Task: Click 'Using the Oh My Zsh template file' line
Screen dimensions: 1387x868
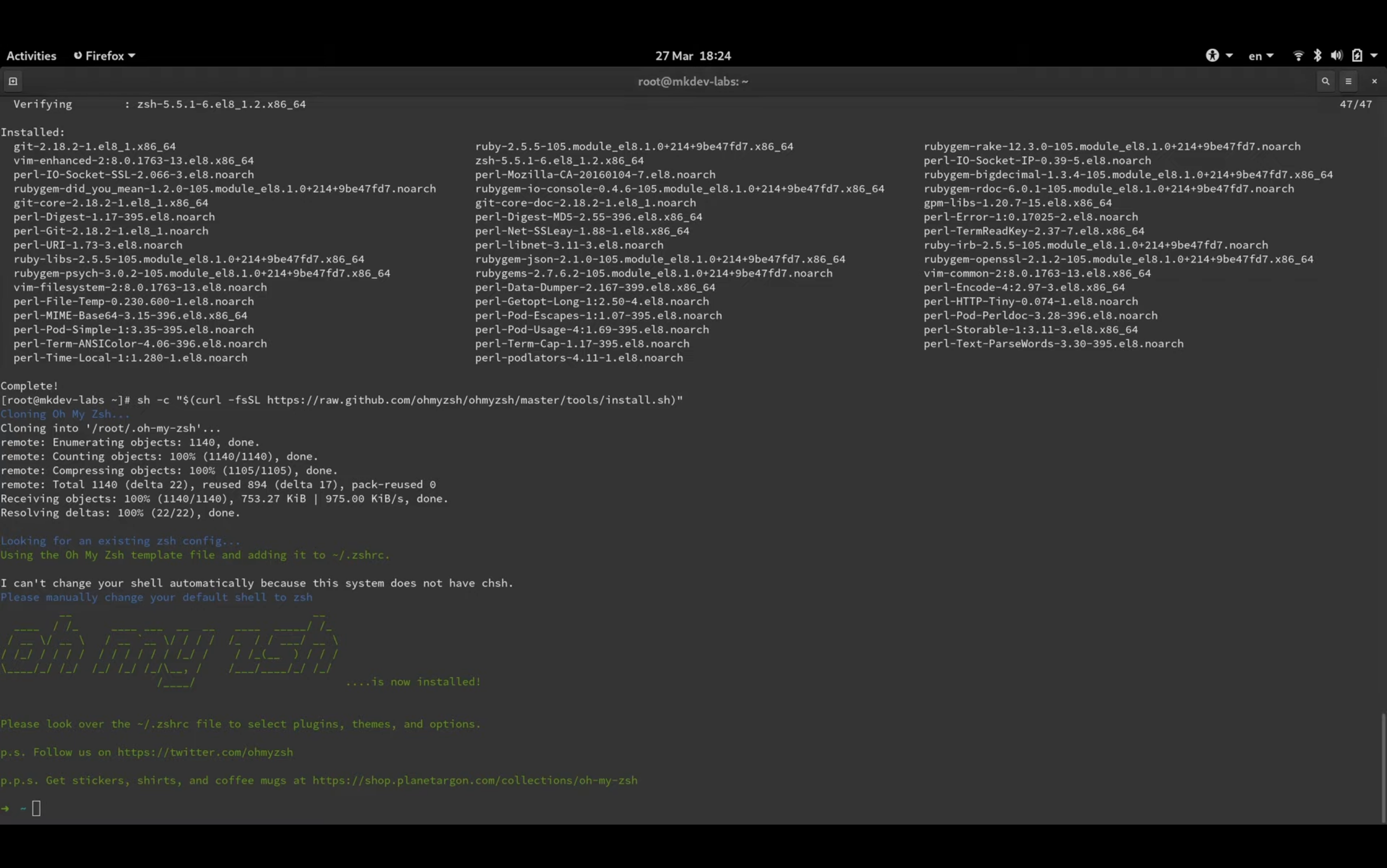Action: (195, 555)
